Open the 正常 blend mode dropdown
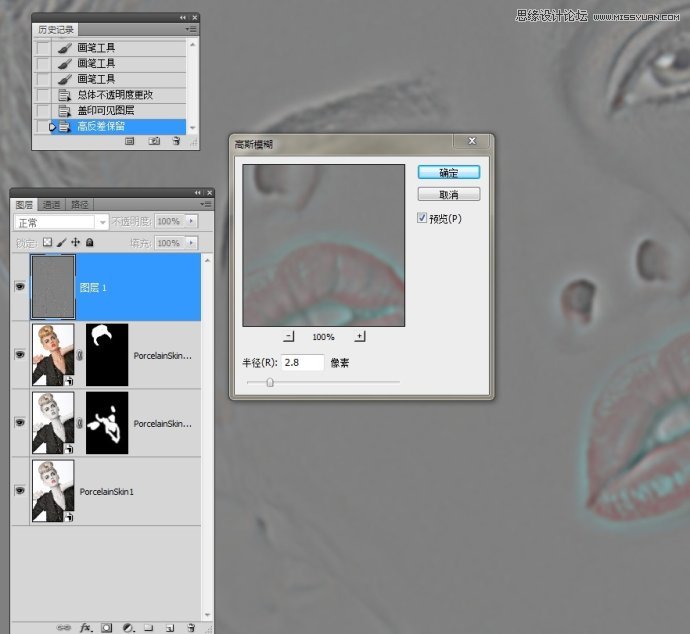The image size is (690, 634). pyautogui.click(x=62, y=221)
